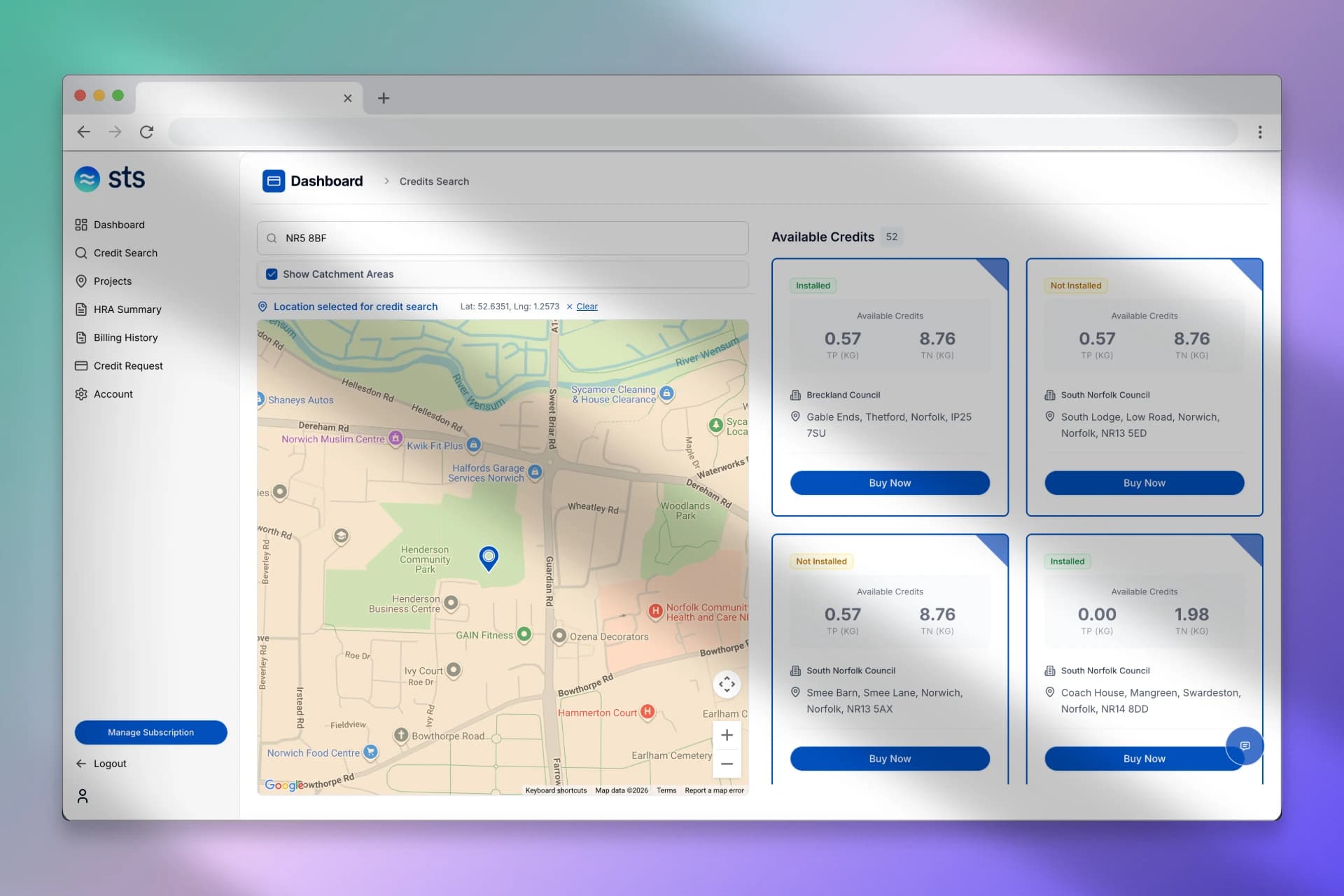Click Manage Subscription
The height and width of the screenshot is (896, 1344).
coord(150,732)
